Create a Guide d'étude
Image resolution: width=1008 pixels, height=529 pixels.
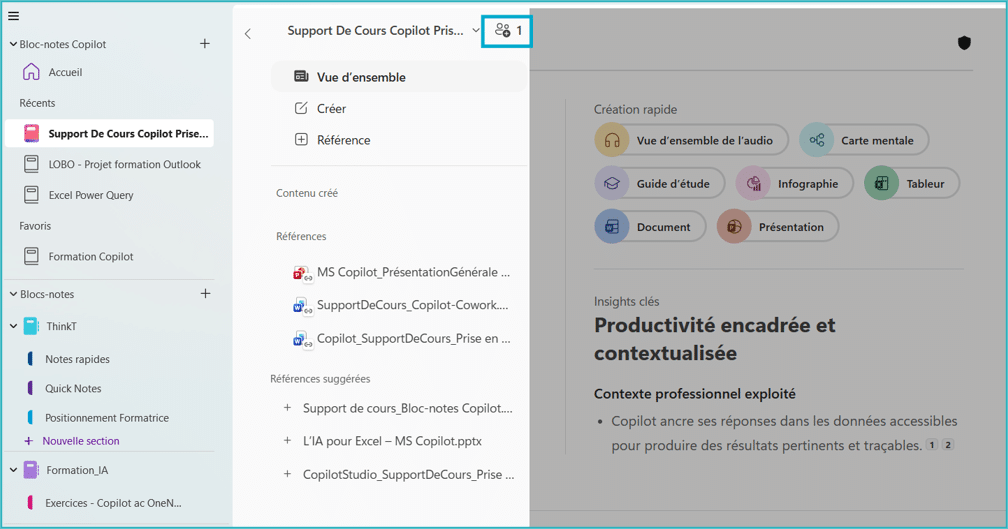[x=660, y=184]
